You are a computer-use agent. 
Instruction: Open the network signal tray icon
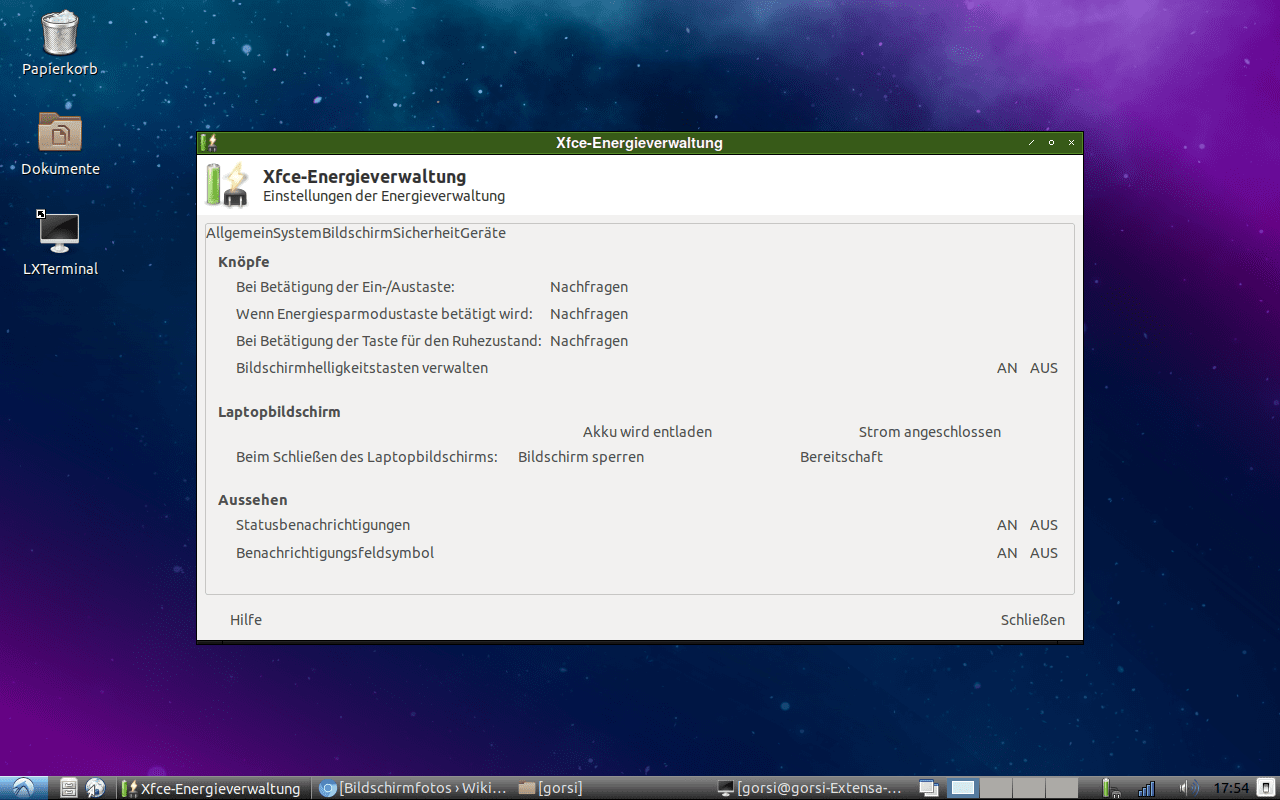[x=1147, y=788]
